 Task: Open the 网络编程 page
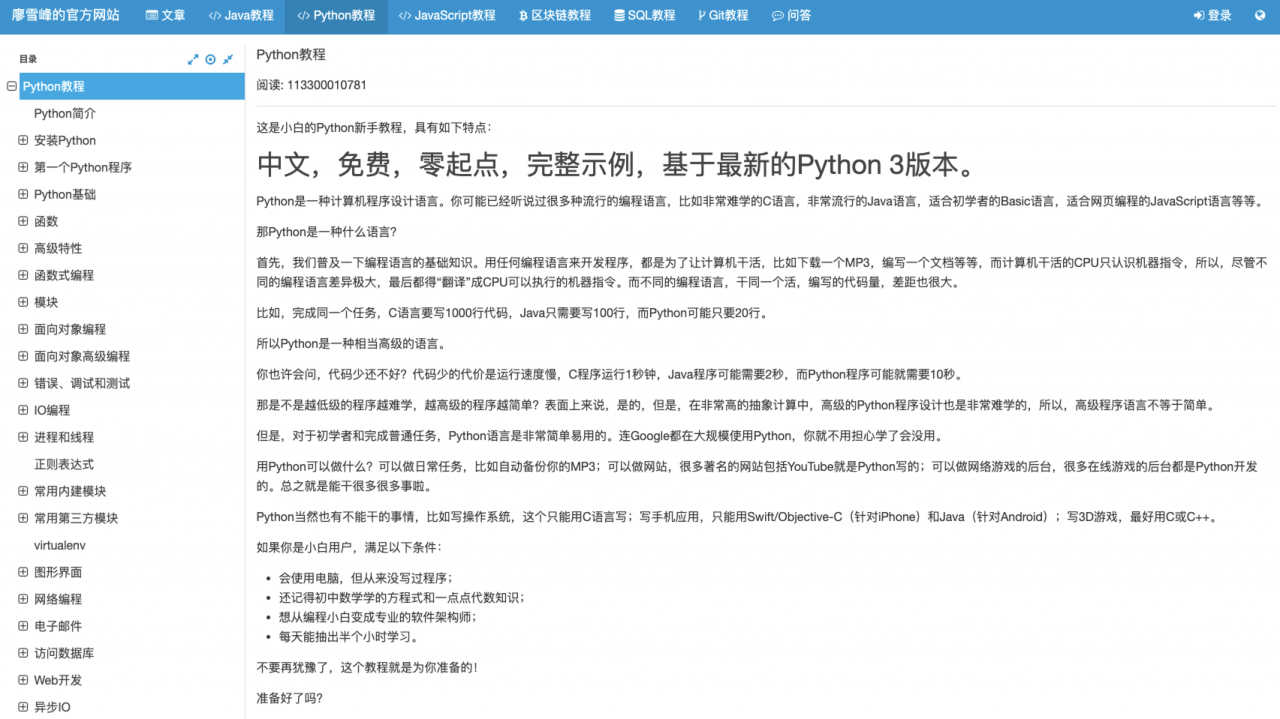coord(58,599)
